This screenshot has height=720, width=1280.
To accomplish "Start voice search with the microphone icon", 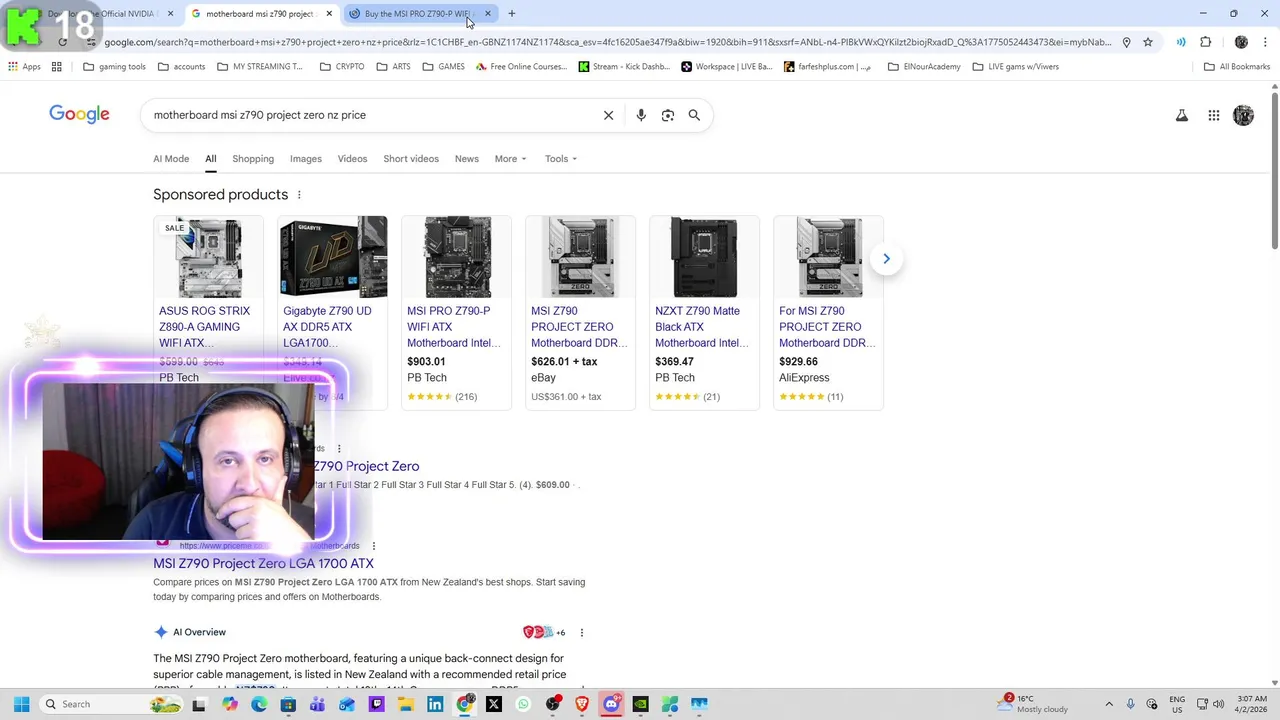I will [641, 115].
